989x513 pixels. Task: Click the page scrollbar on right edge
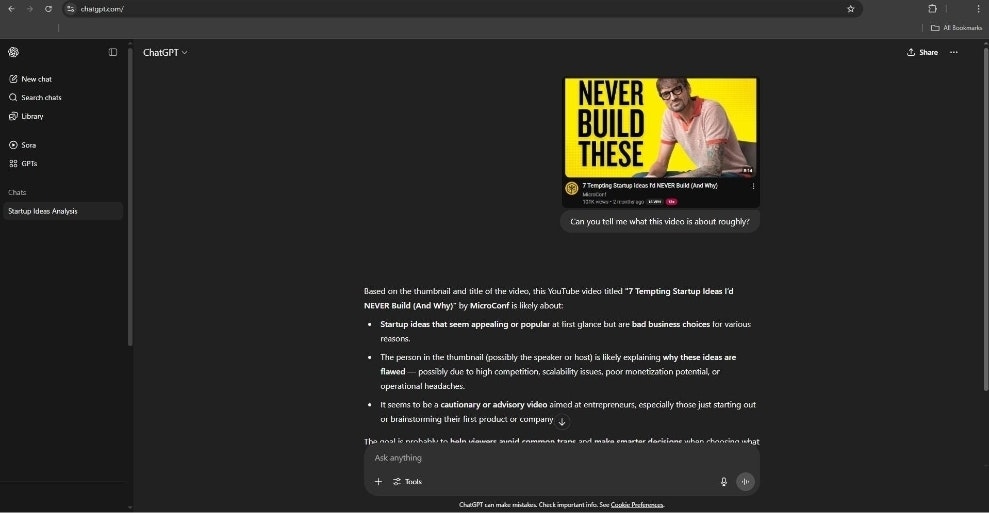pyautogui.click(x=986, y=218)
